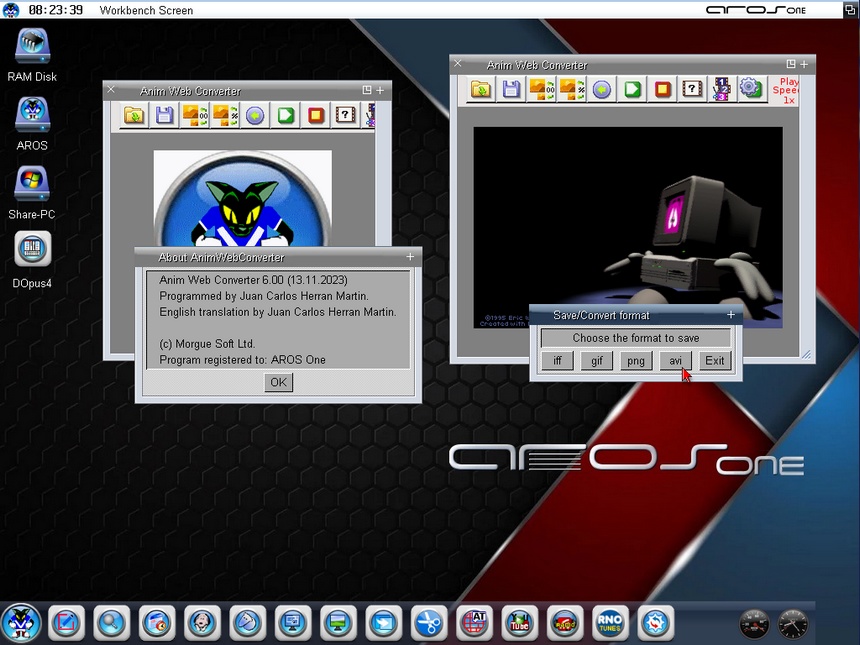Click the computer animation preview frame
This screenshot has height=645, width=860.
pos(628,227)
